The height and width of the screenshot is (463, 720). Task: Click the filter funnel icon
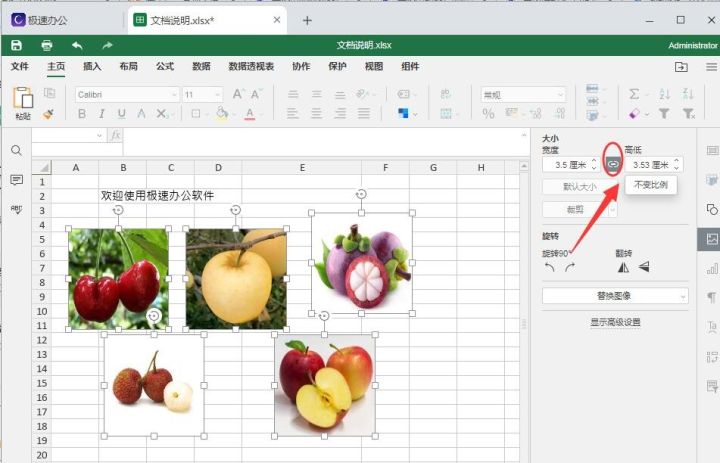click(664, 113)
